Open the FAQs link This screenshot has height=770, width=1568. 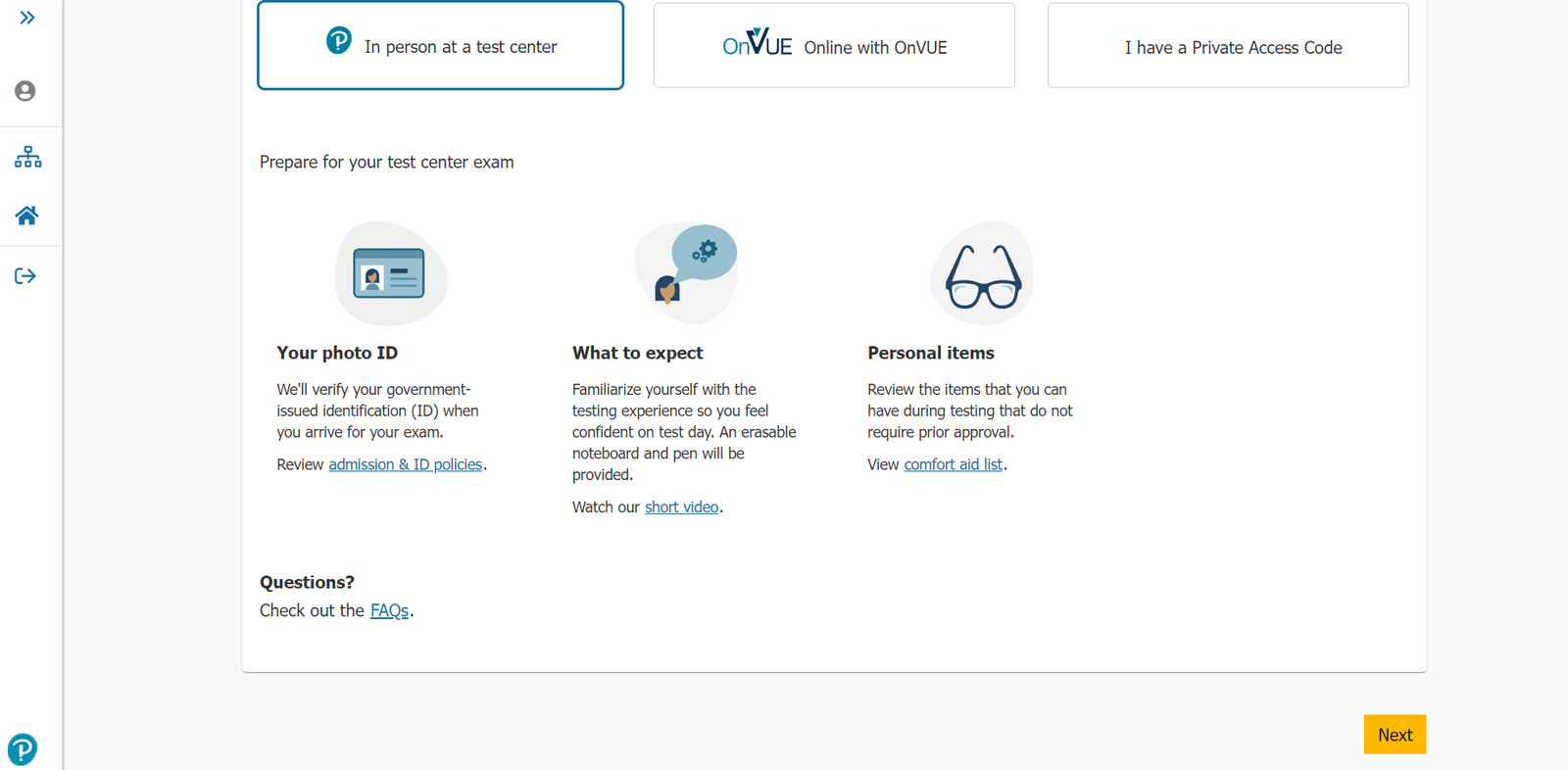click(389, 610)
